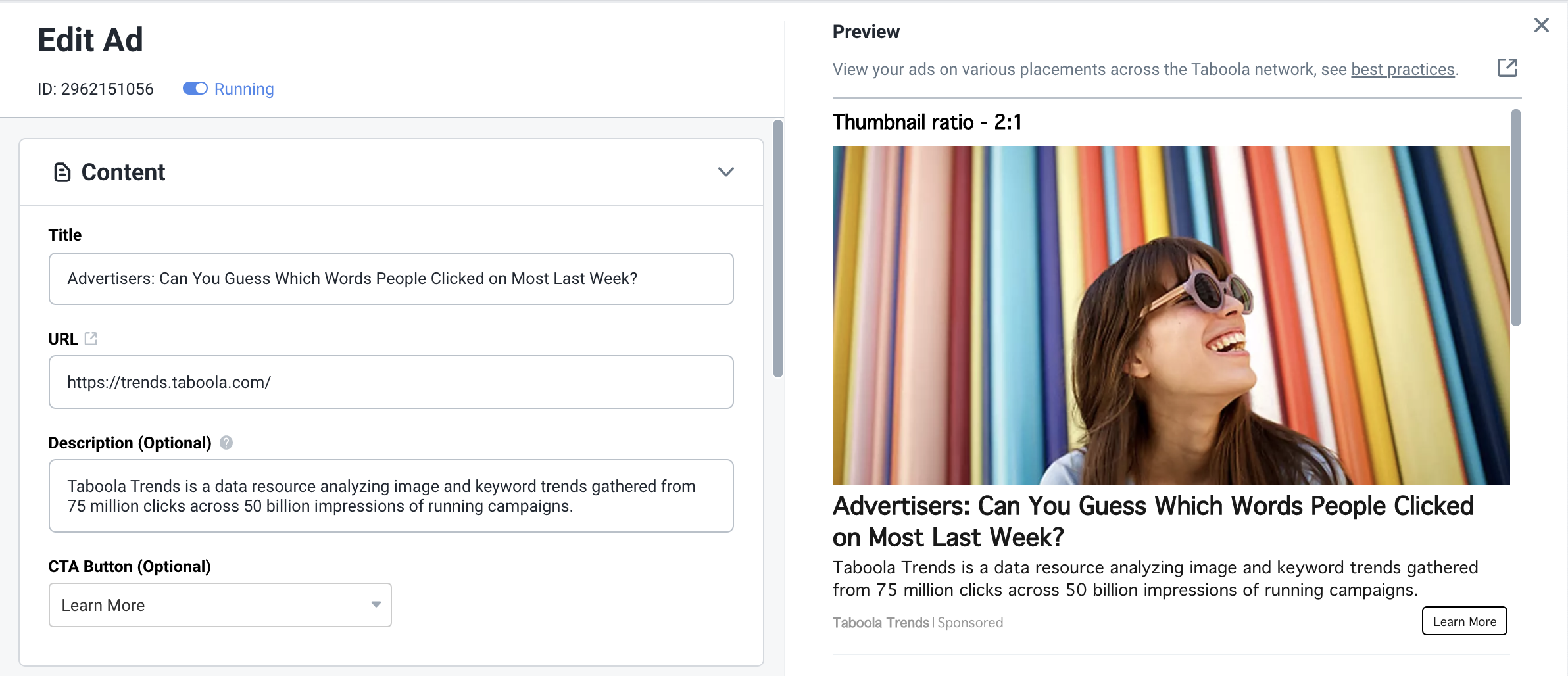
Task: Click the ad preview thumbnail image
Action: [1171, 316]
